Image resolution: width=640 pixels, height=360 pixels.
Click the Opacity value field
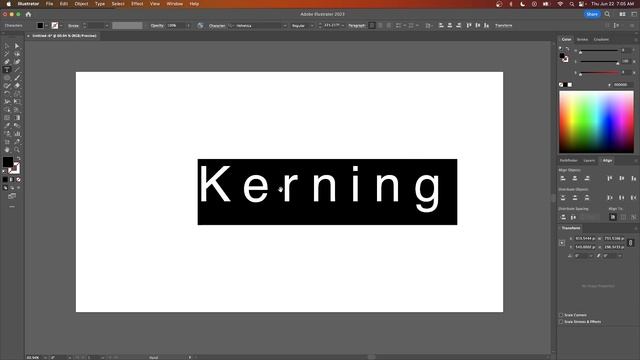[176, 25]
